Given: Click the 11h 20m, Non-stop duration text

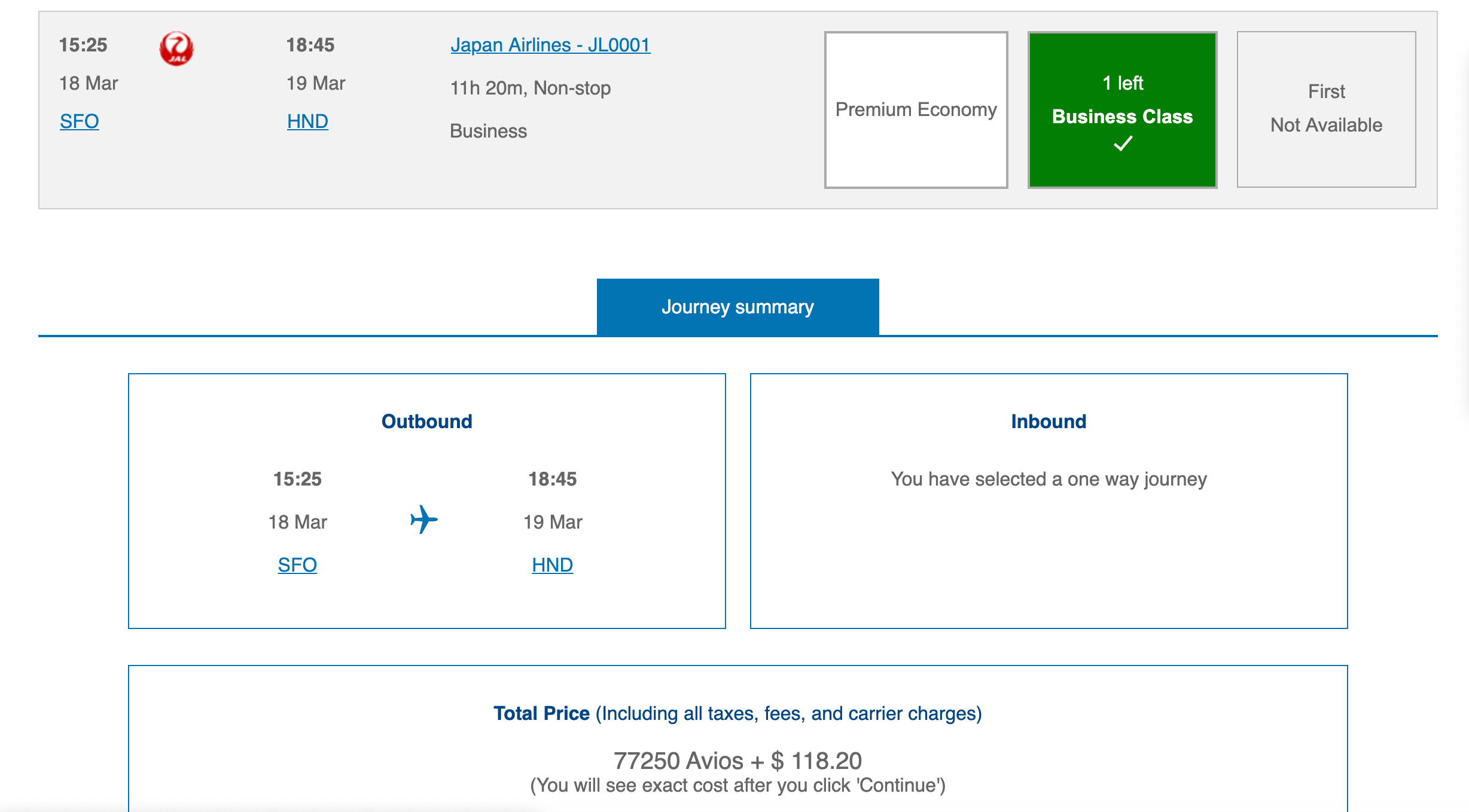Looking at the screenshot, I should click(x=530, y=88).
